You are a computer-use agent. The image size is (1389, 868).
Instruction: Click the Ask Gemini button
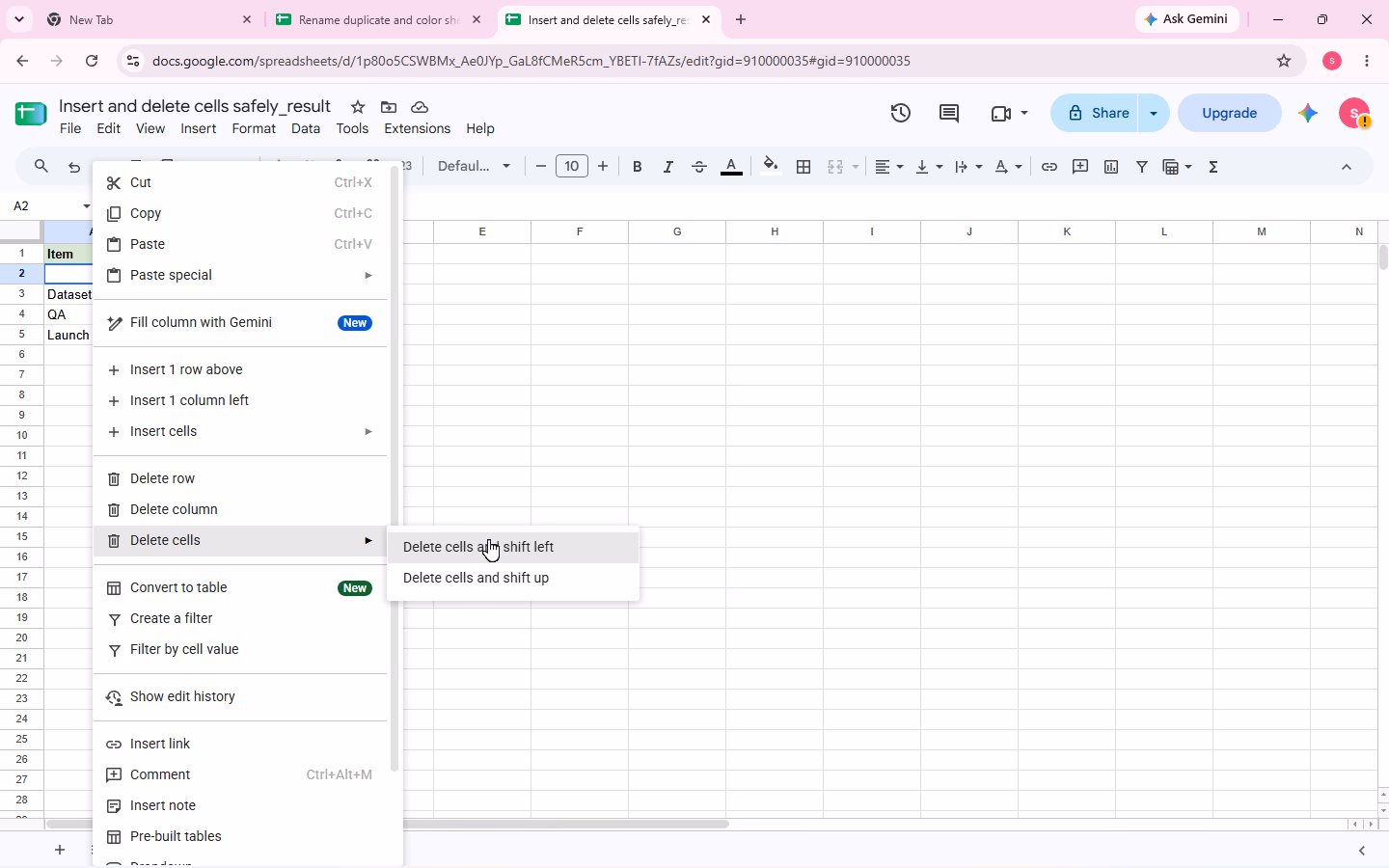(1186, 19)
